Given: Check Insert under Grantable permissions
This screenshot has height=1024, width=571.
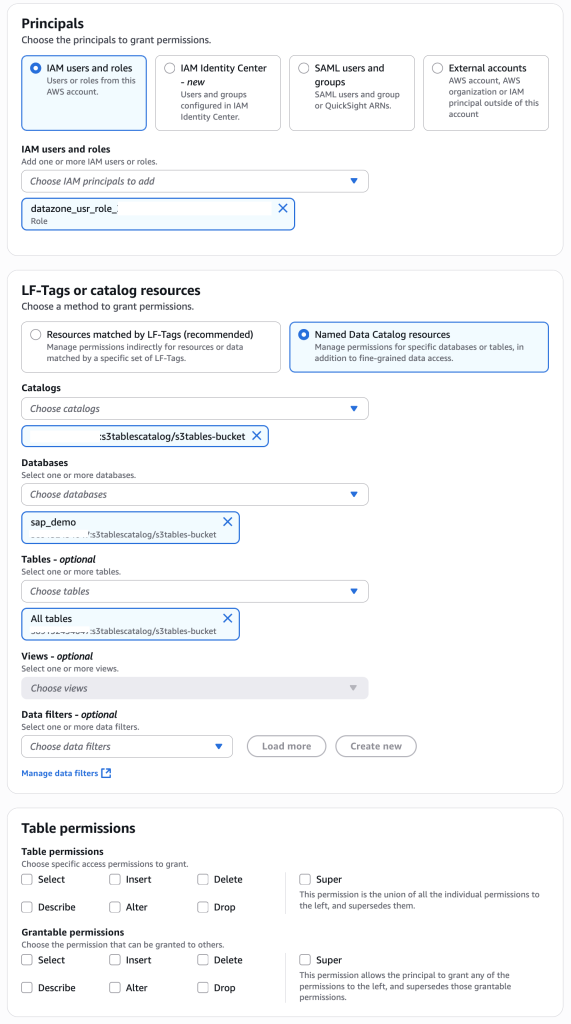Looking at the screenshot, I should pyautogui.click(x=115, y=960).
